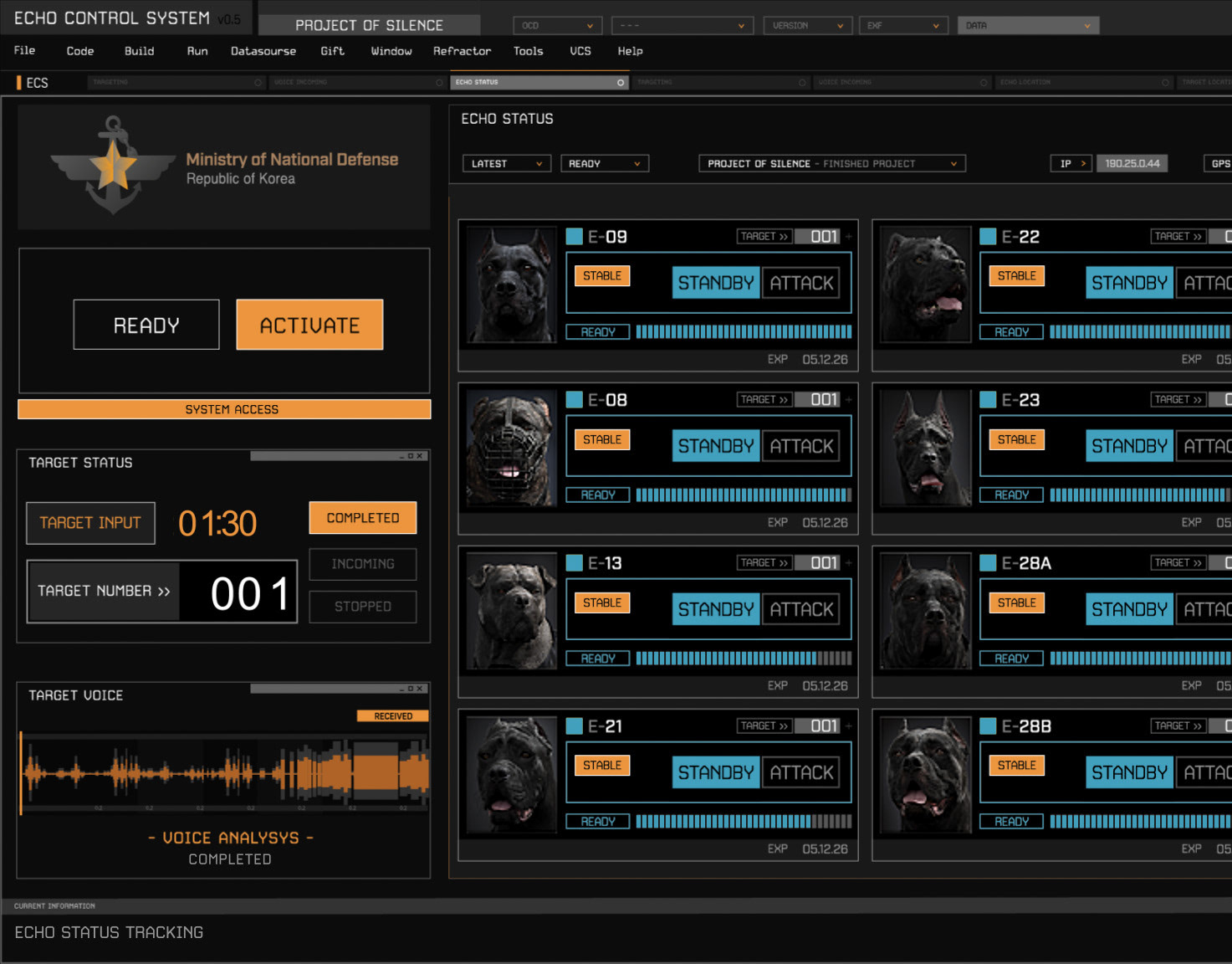
Task: Open the File menu
Action: tap(24, 50)
